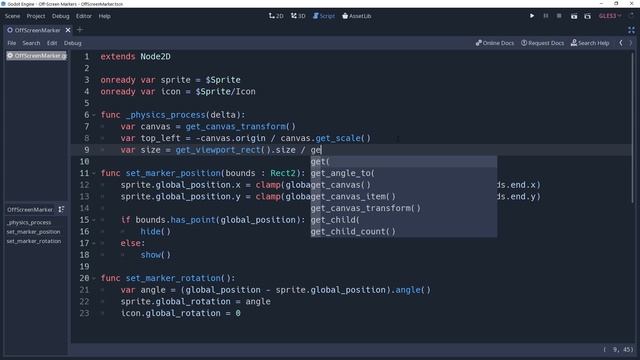
Task: Open the Scene menu
Action: coord(12,16)
